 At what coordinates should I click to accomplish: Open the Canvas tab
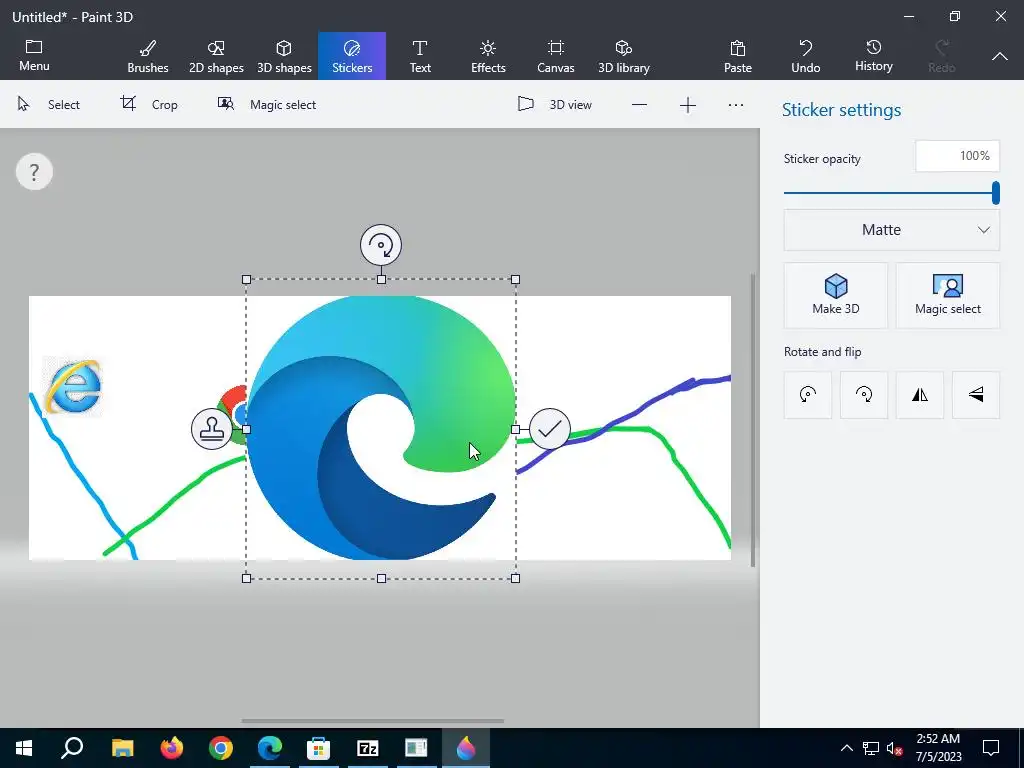556,56
